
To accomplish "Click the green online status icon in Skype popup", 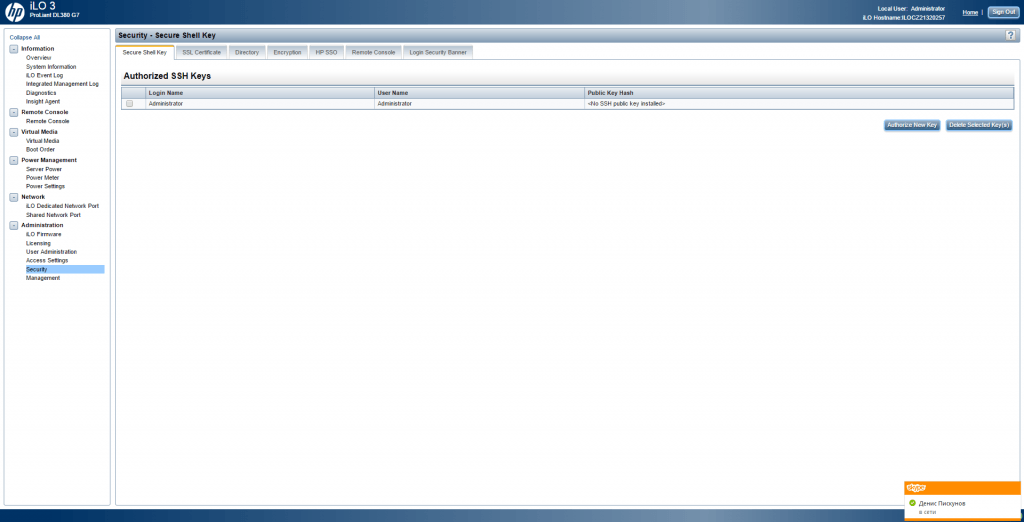I will (x=912, y=503).
